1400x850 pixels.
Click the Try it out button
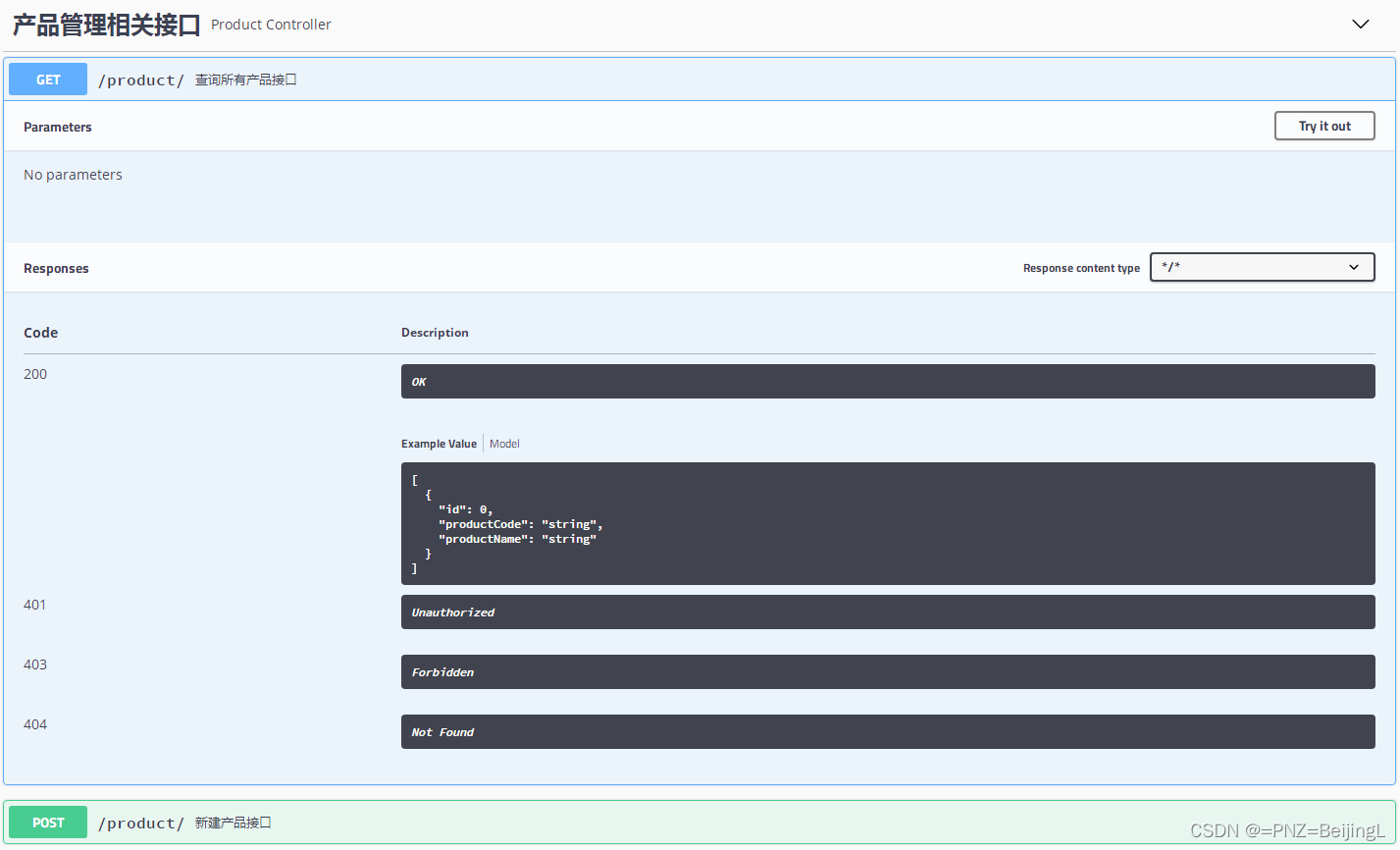(x=1324, y=126)
